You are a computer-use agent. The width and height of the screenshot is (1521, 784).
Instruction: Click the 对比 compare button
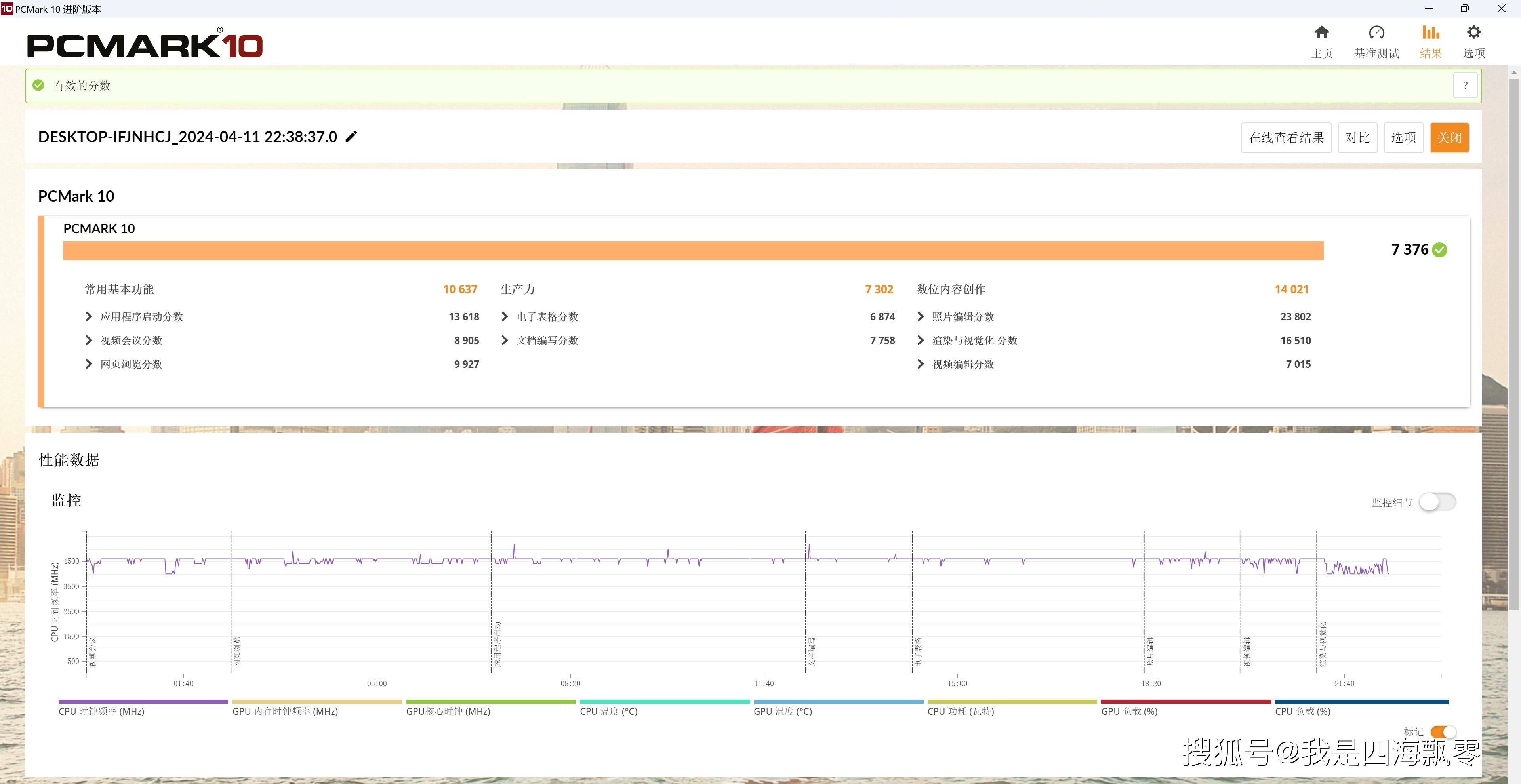pyautogui.click(x=1357, y=137)
